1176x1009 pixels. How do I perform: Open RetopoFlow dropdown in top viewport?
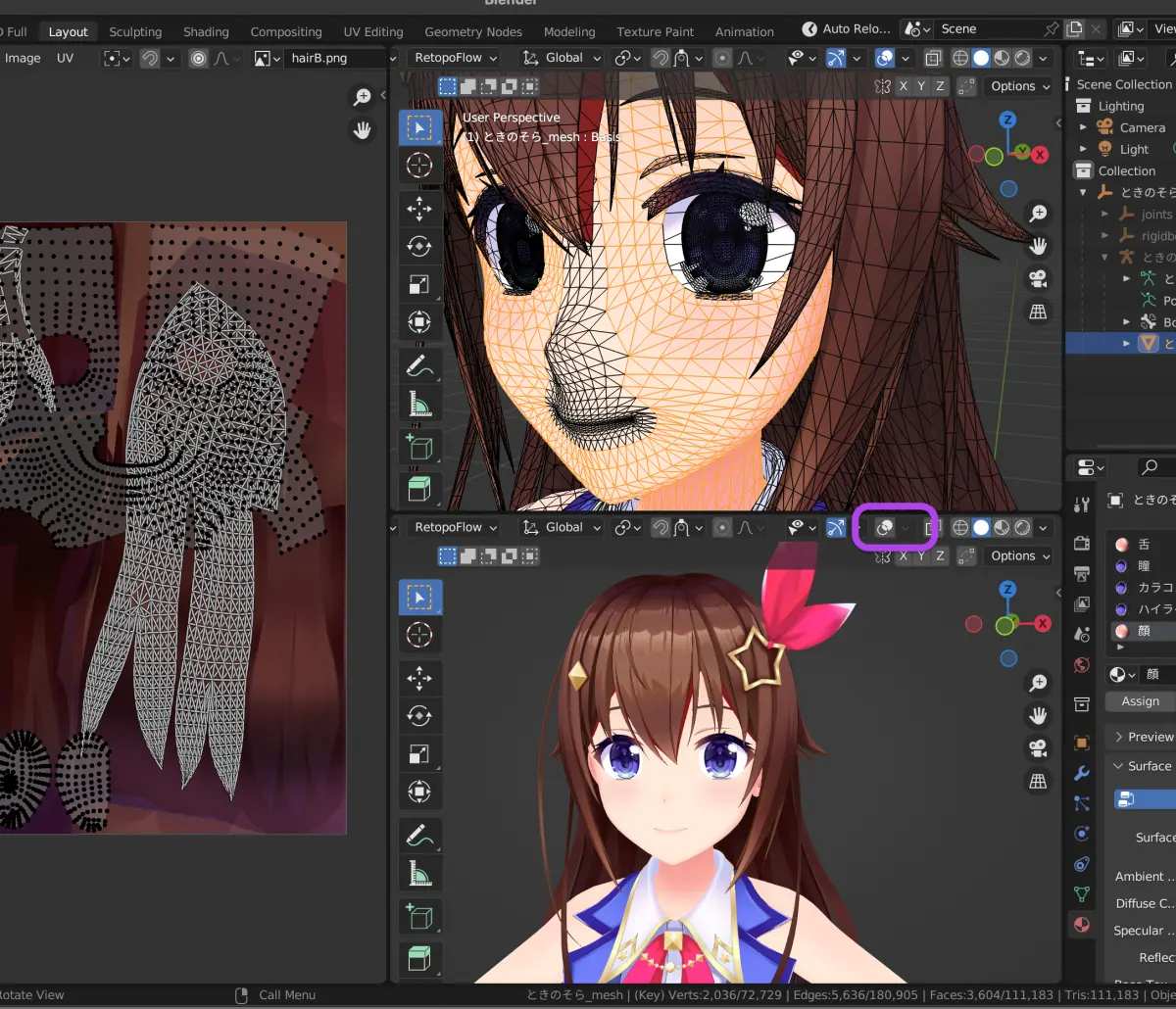pos(457,58)
